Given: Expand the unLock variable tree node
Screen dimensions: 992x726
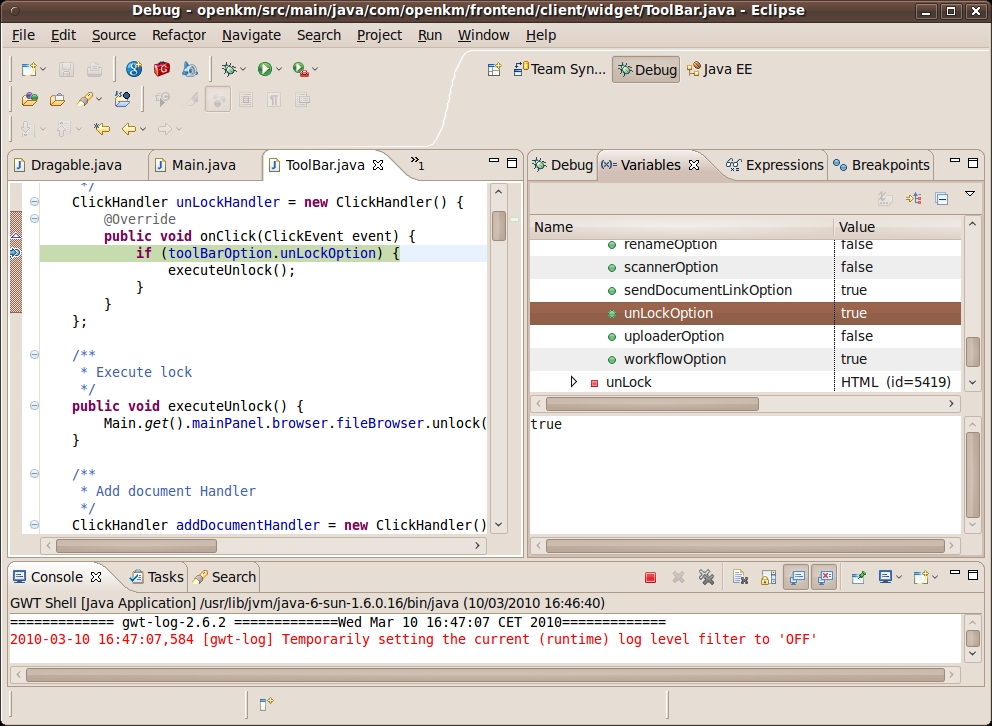Looking at the screenshot, I should coord(573,382).
